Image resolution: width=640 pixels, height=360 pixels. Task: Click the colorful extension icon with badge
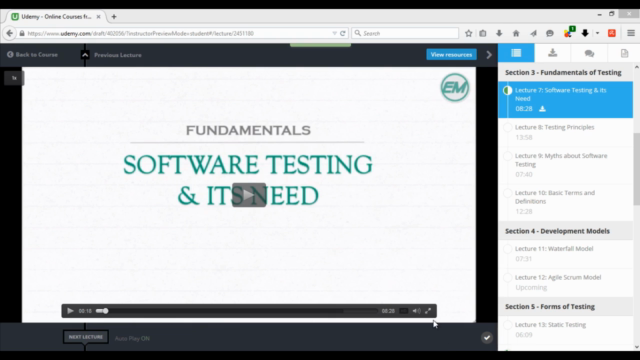click(x=569, y=33)
